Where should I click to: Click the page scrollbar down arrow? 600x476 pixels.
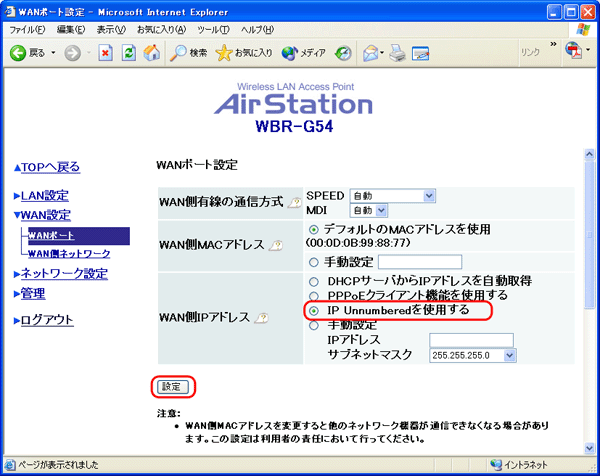pyautogui.click(x=589, y=447)
